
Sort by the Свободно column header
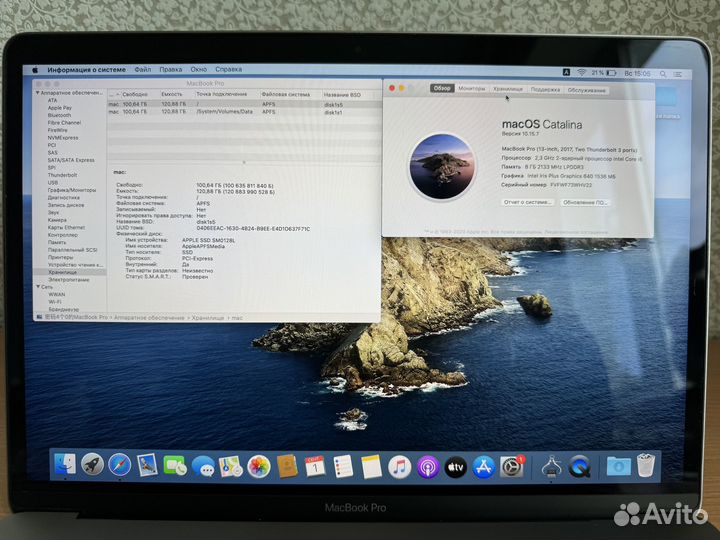click(x=135, y=94)
